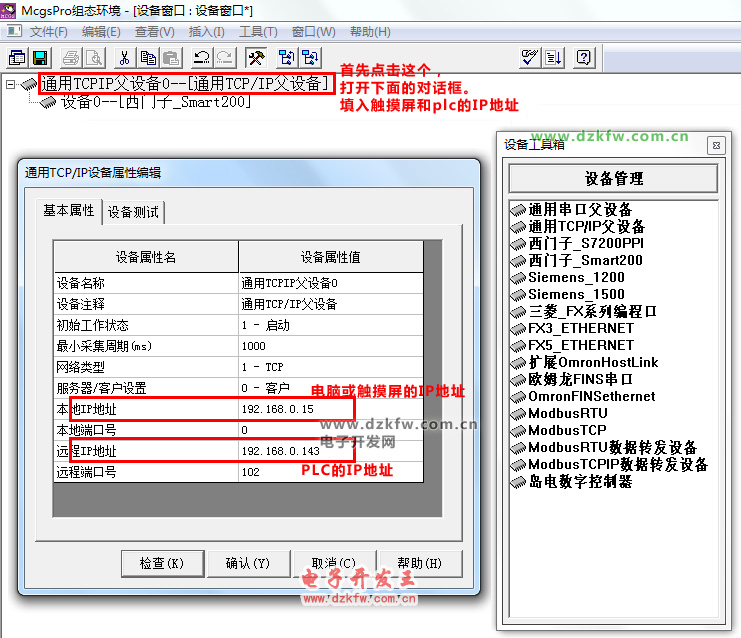Open the 文件(F) menu
The width and height of the screenshot is (741, 638).
click(49, 32)
